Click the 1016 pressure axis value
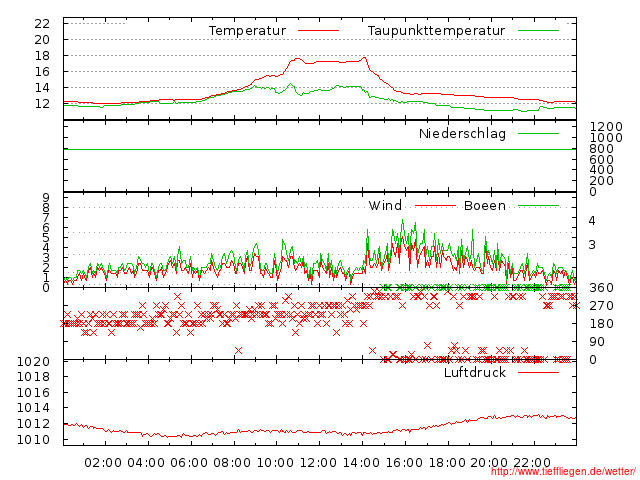 pos(33,393)
